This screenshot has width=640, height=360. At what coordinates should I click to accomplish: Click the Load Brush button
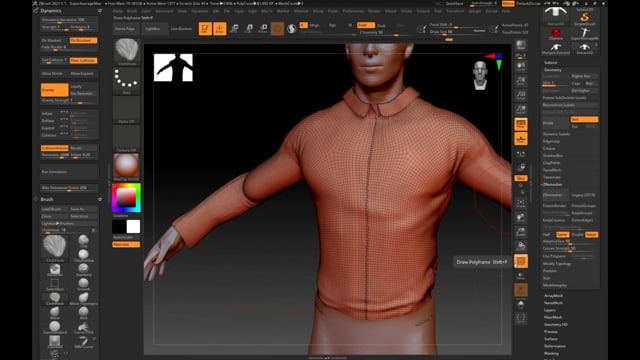click(x=55, y=209)
